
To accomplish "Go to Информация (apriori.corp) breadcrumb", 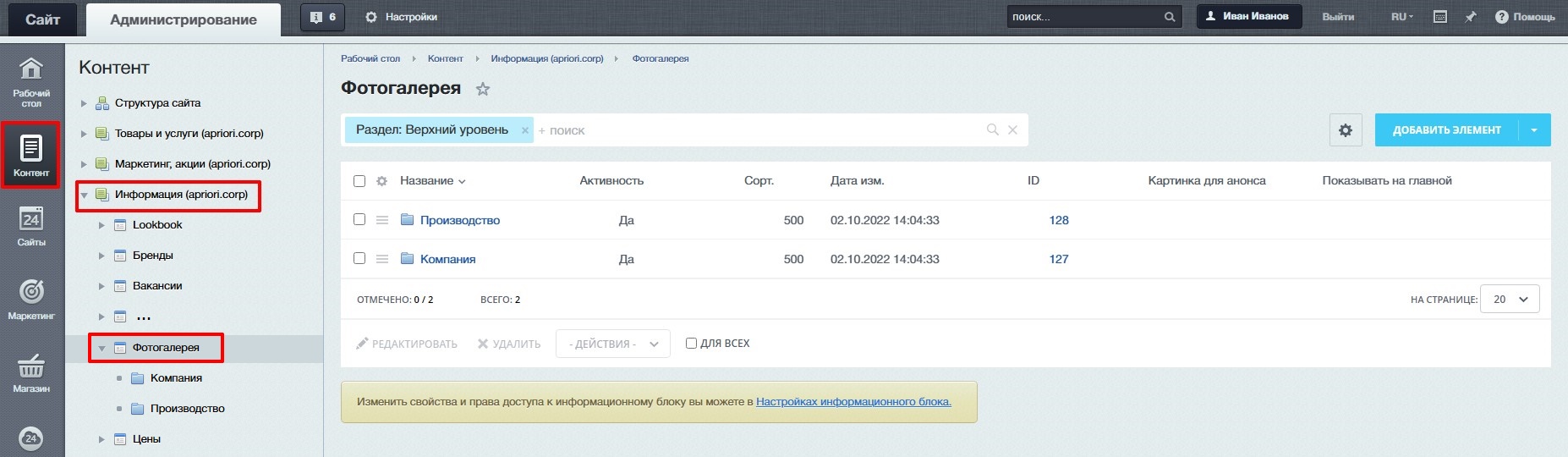I will 547,58.
